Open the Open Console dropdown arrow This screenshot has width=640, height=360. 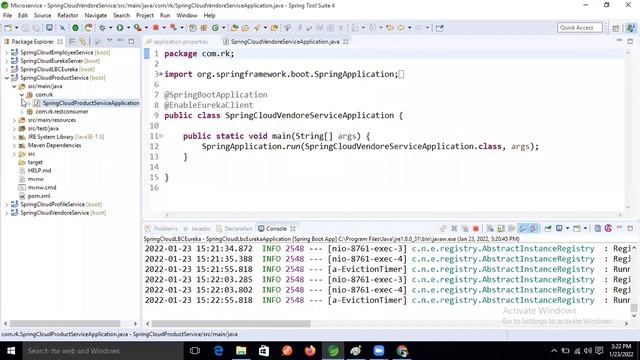pos(585,229)
